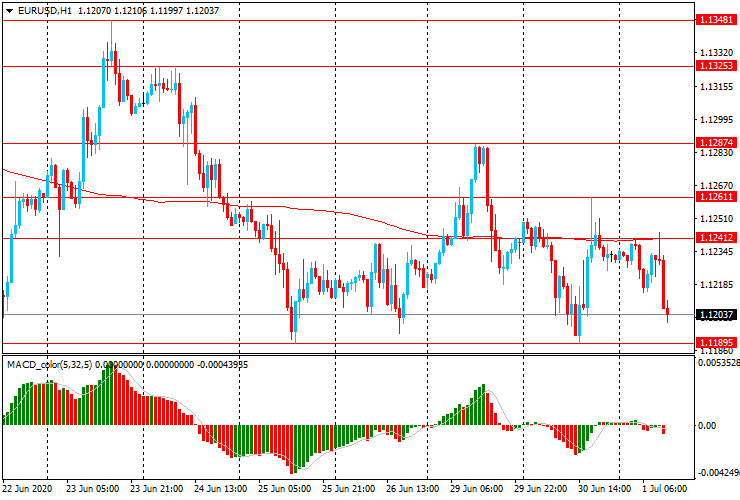This screenshot has width=740, height=500.
Task: Select the 1.12611 level price tag
Action: [x=716, y=197]
